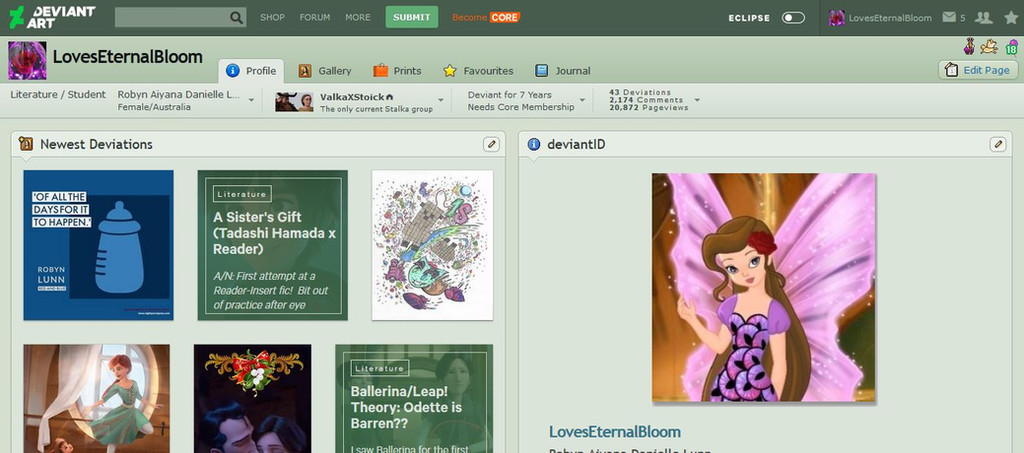Click the Gallery tab portrait icon
This screenshot has width=1024, height=453.
coord(305,70)
